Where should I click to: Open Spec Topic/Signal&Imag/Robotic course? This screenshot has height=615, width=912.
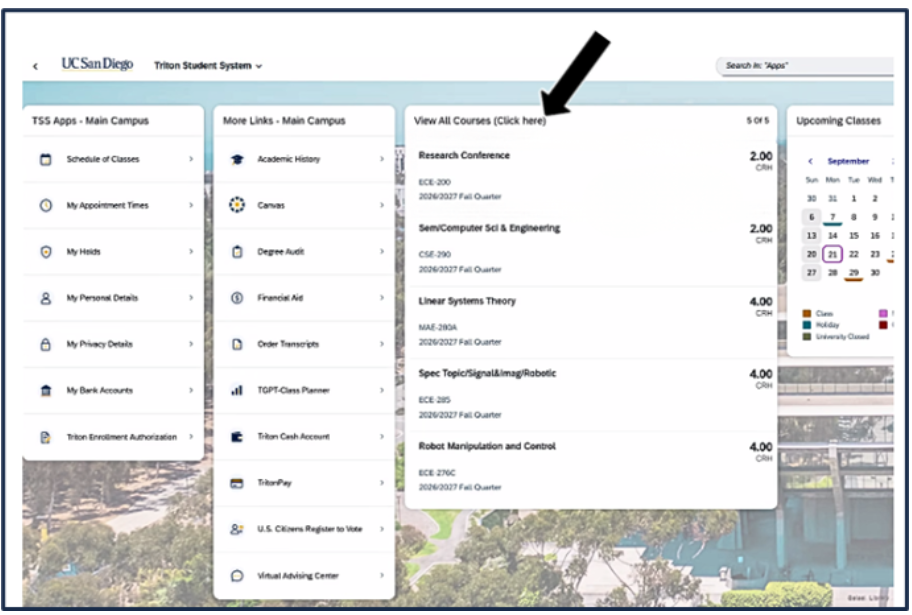[x=592, y=394]
